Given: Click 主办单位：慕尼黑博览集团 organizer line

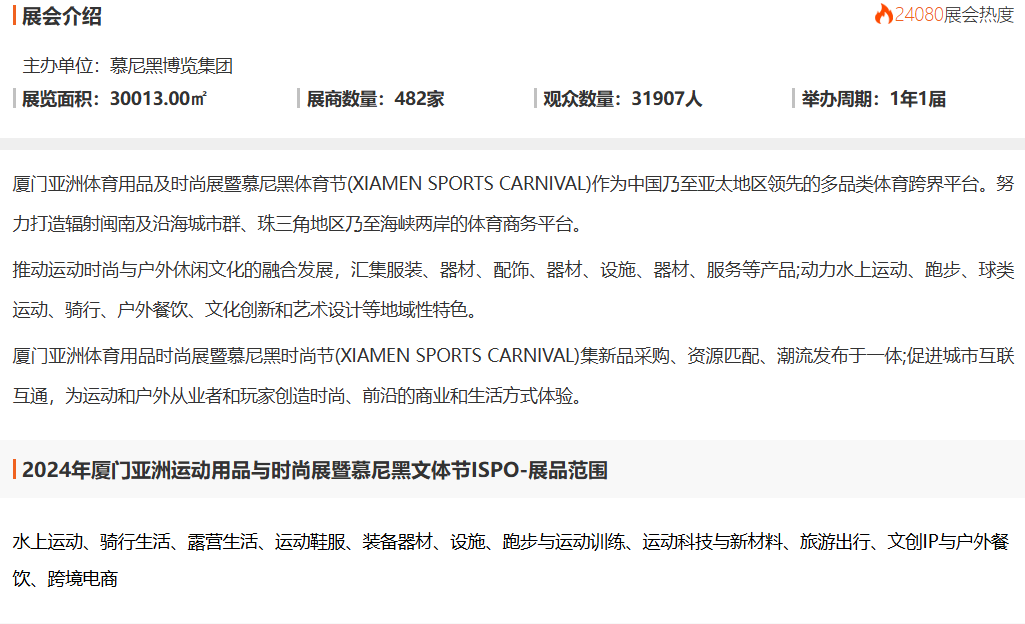Looking at the screenshot, I should pos(127,65).
